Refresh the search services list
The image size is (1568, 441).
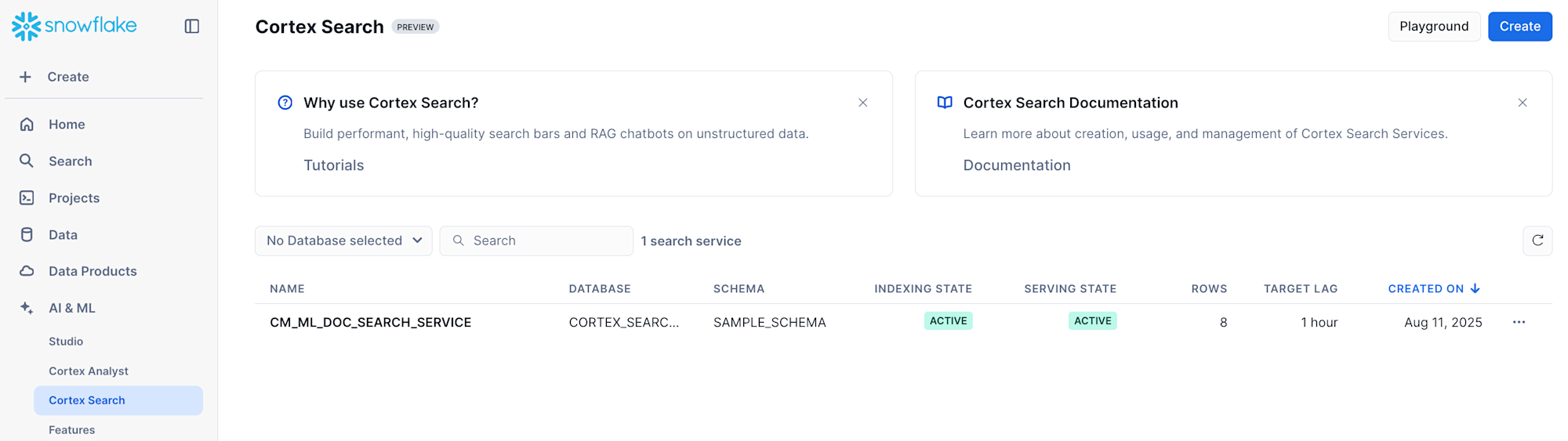[x=1537, y=240]
